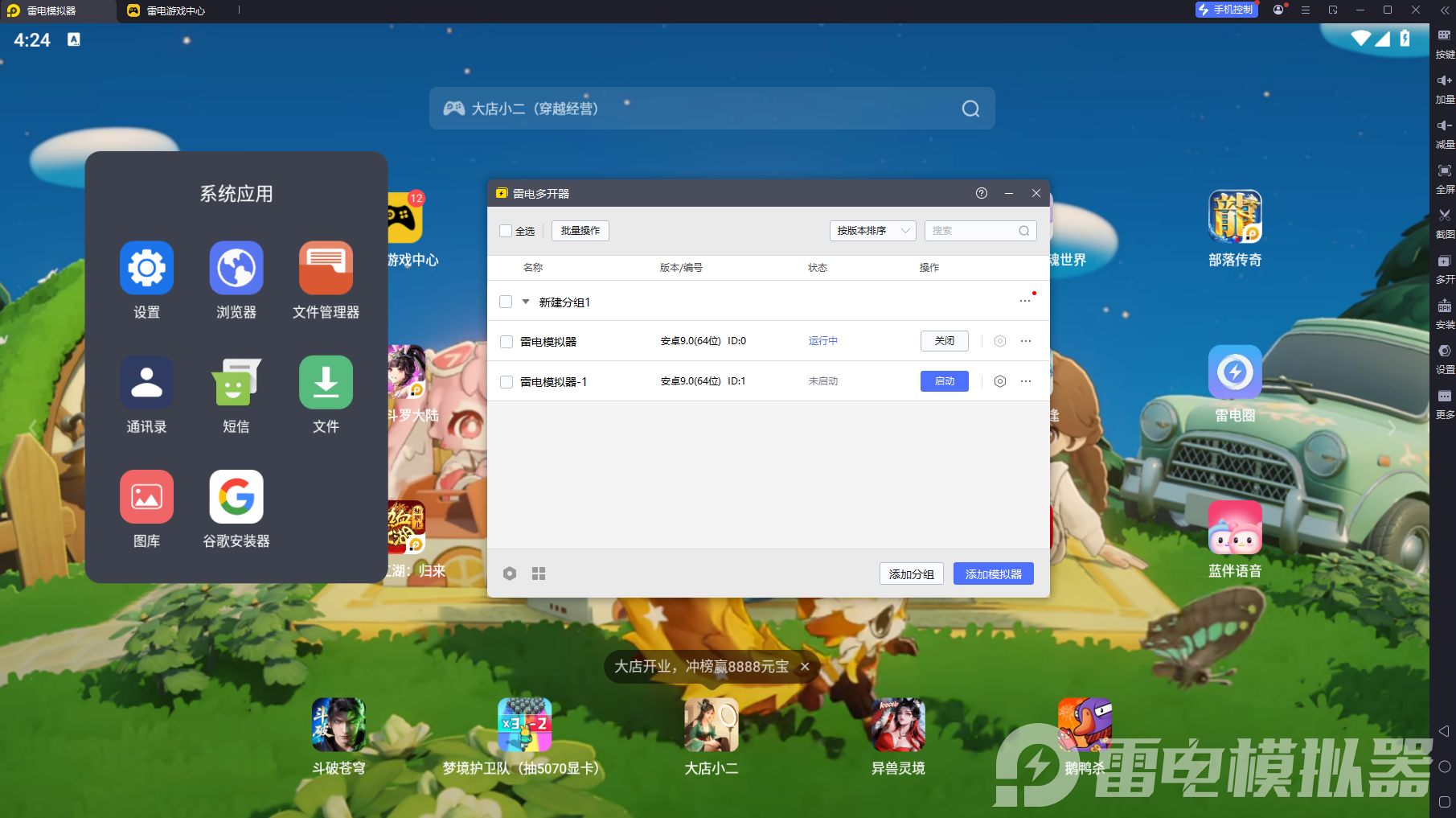Select the checkbox for 雷电模拟器-1 row
1456x818 pixels.
(x=507, y=382)
